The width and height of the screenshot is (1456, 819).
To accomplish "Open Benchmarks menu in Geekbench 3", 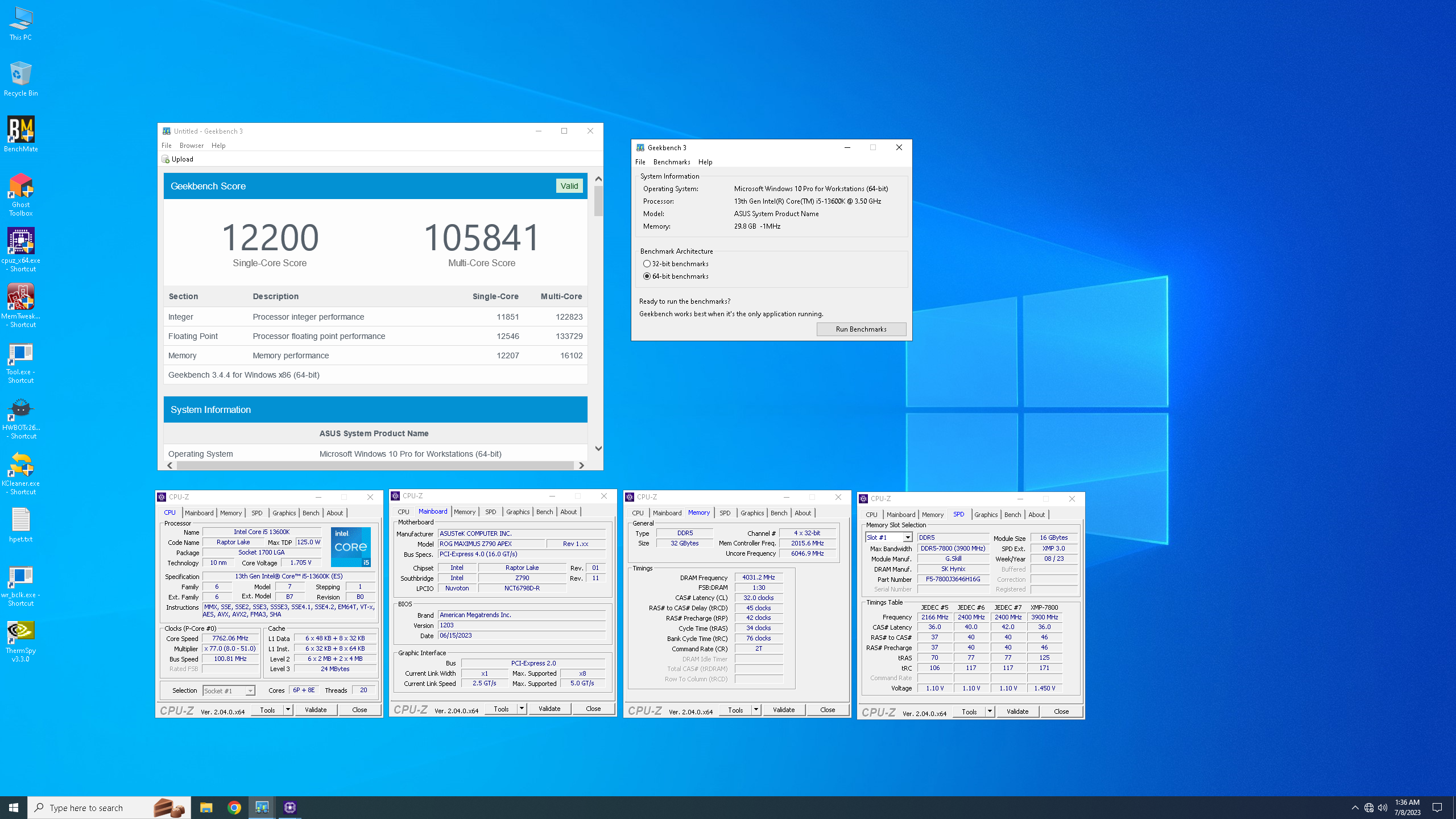I will coord(672,162).
